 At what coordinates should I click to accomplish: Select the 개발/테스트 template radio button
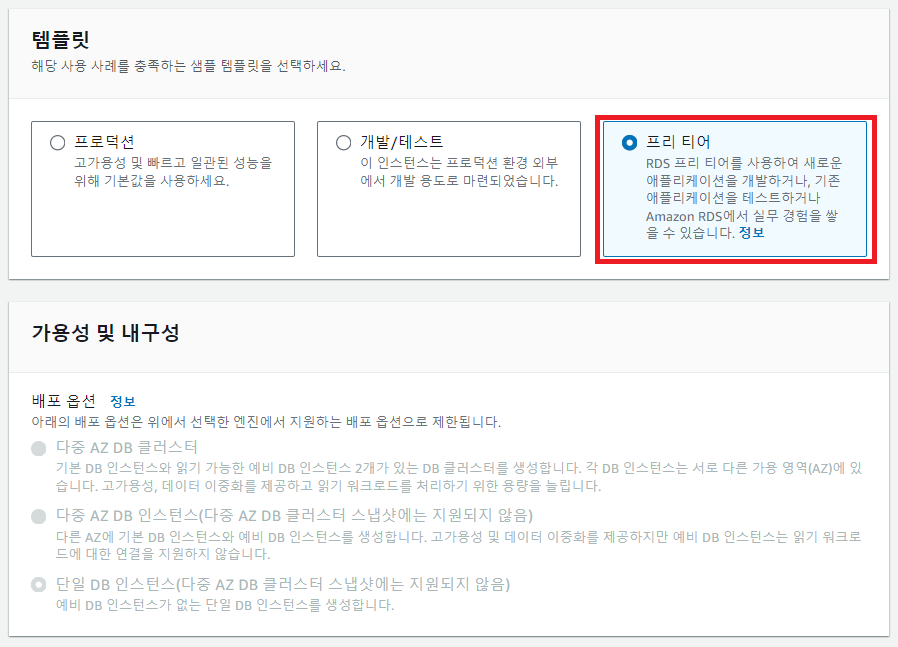coord(344,143)
